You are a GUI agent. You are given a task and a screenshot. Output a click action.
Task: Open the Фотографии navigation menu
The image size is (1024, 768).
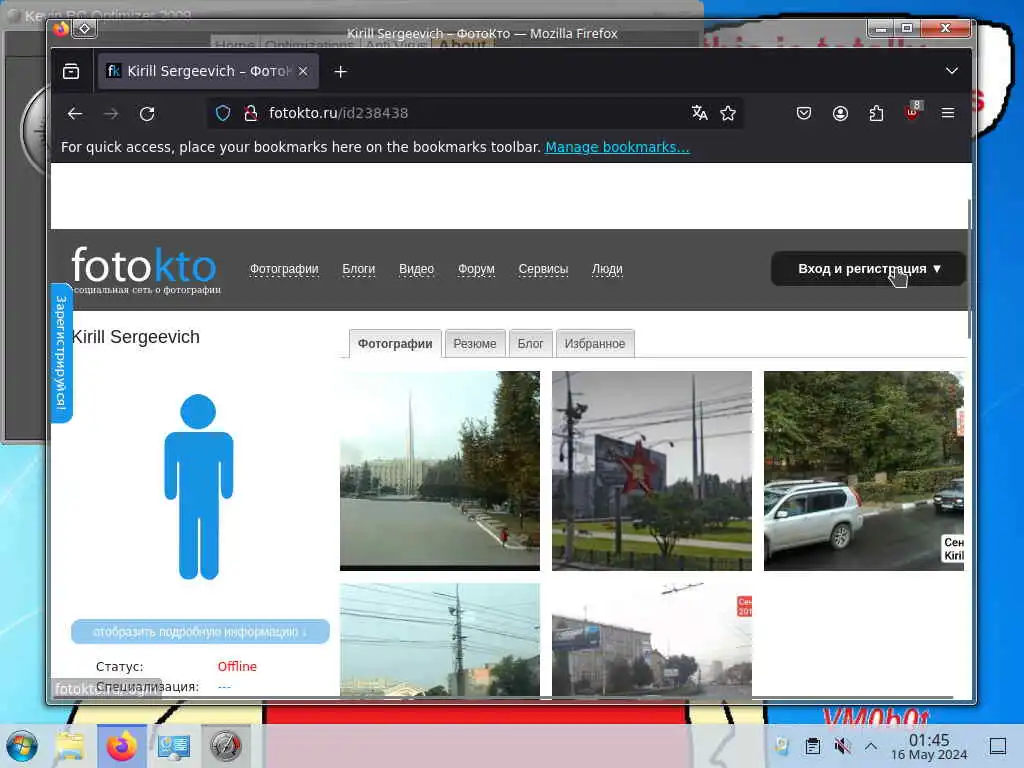pyautogui.click(x=284, y=269)
